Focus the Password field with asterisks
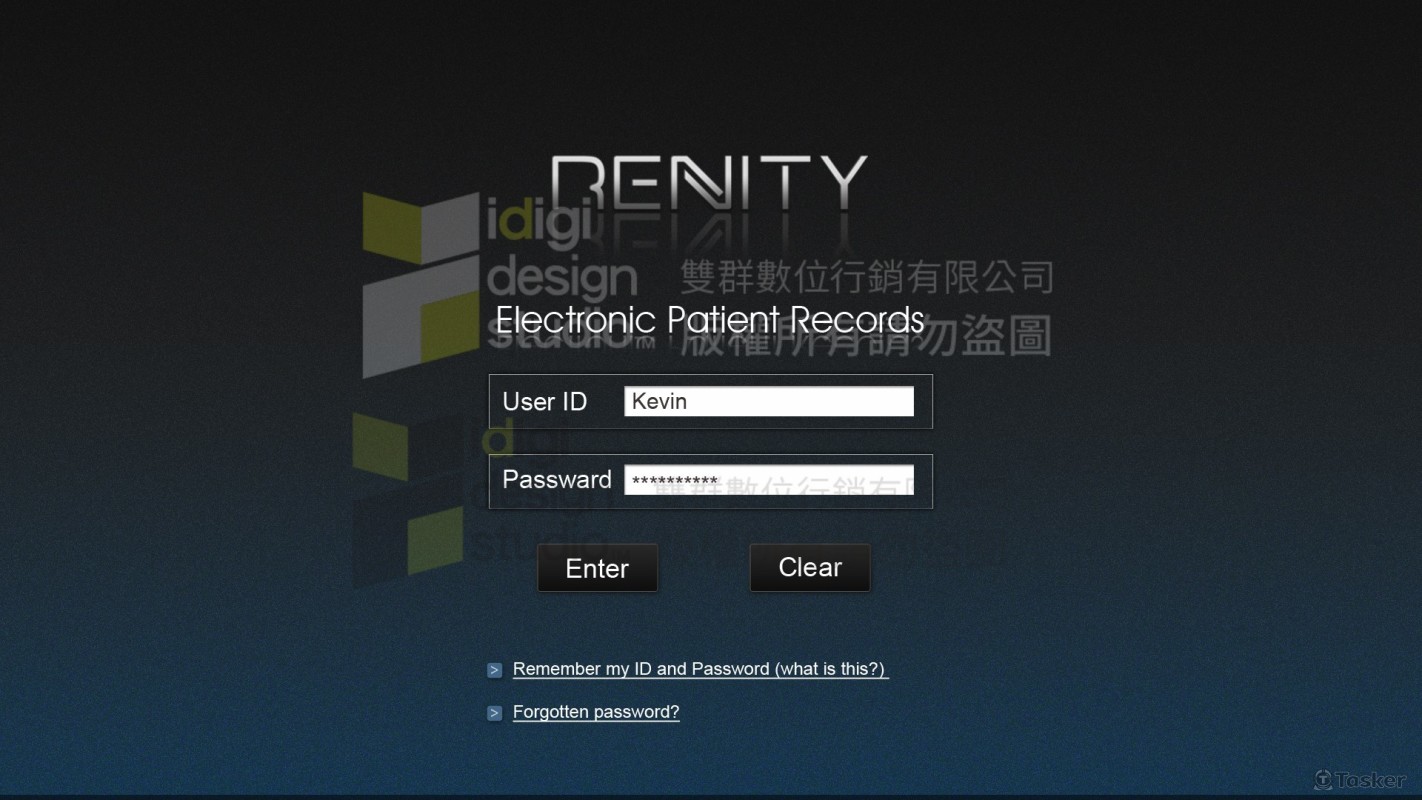Viewport: 1422px width, 800px height. [x=769, y=480]
